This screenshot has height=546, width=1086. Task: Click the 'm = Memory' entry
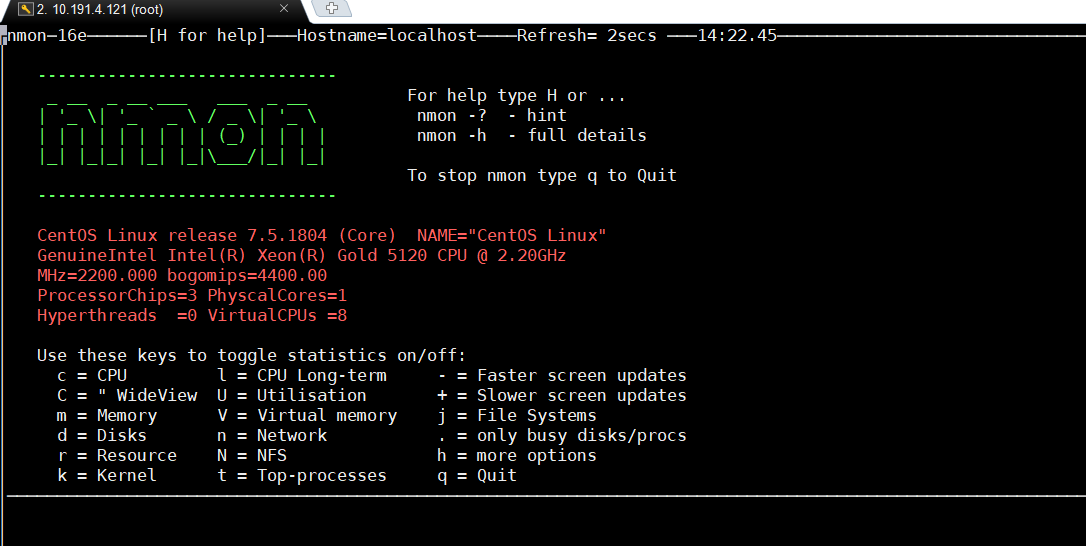107,416
